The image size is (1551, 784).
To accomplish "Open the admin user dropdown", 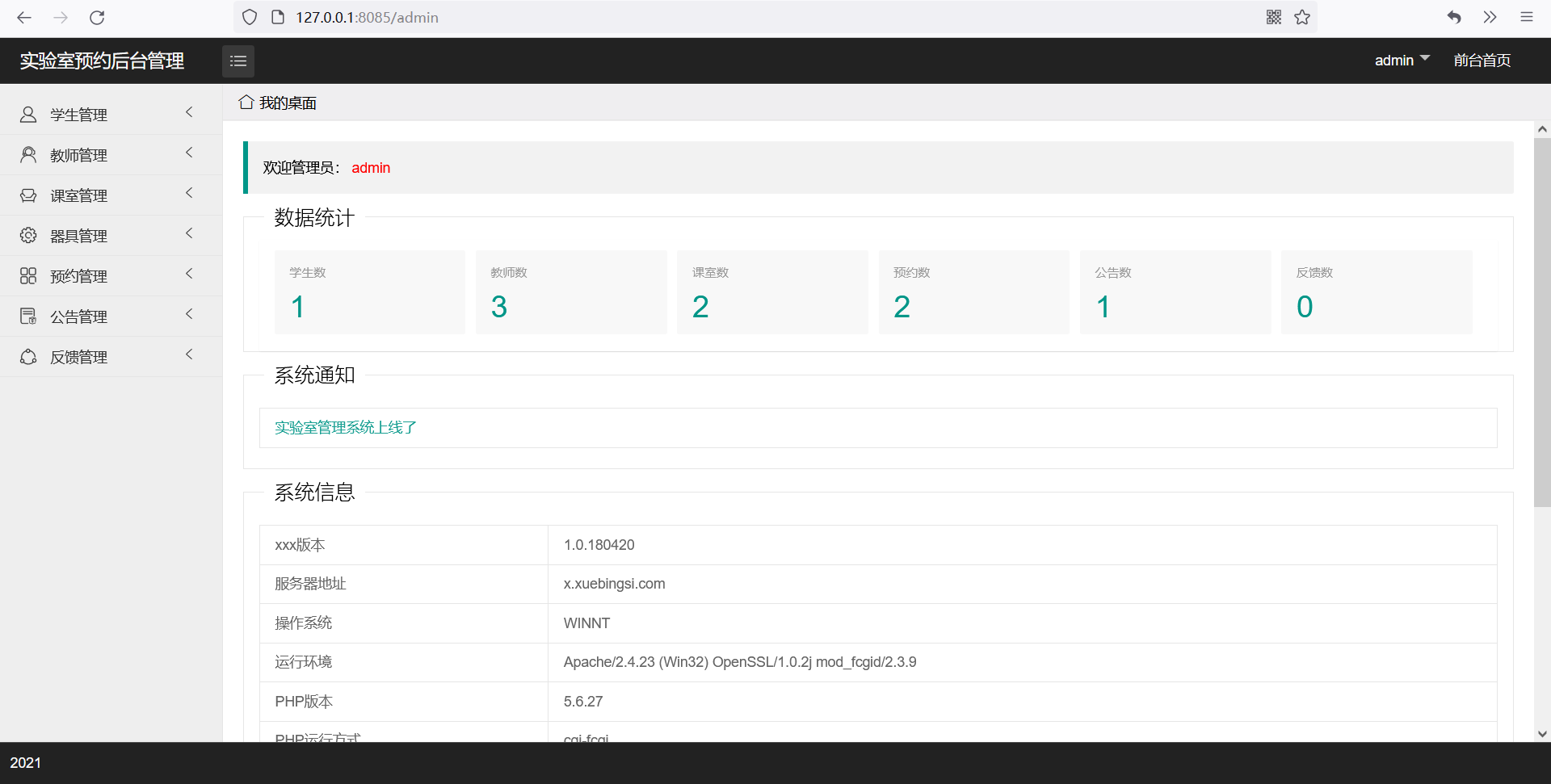I will point(1402,61).
